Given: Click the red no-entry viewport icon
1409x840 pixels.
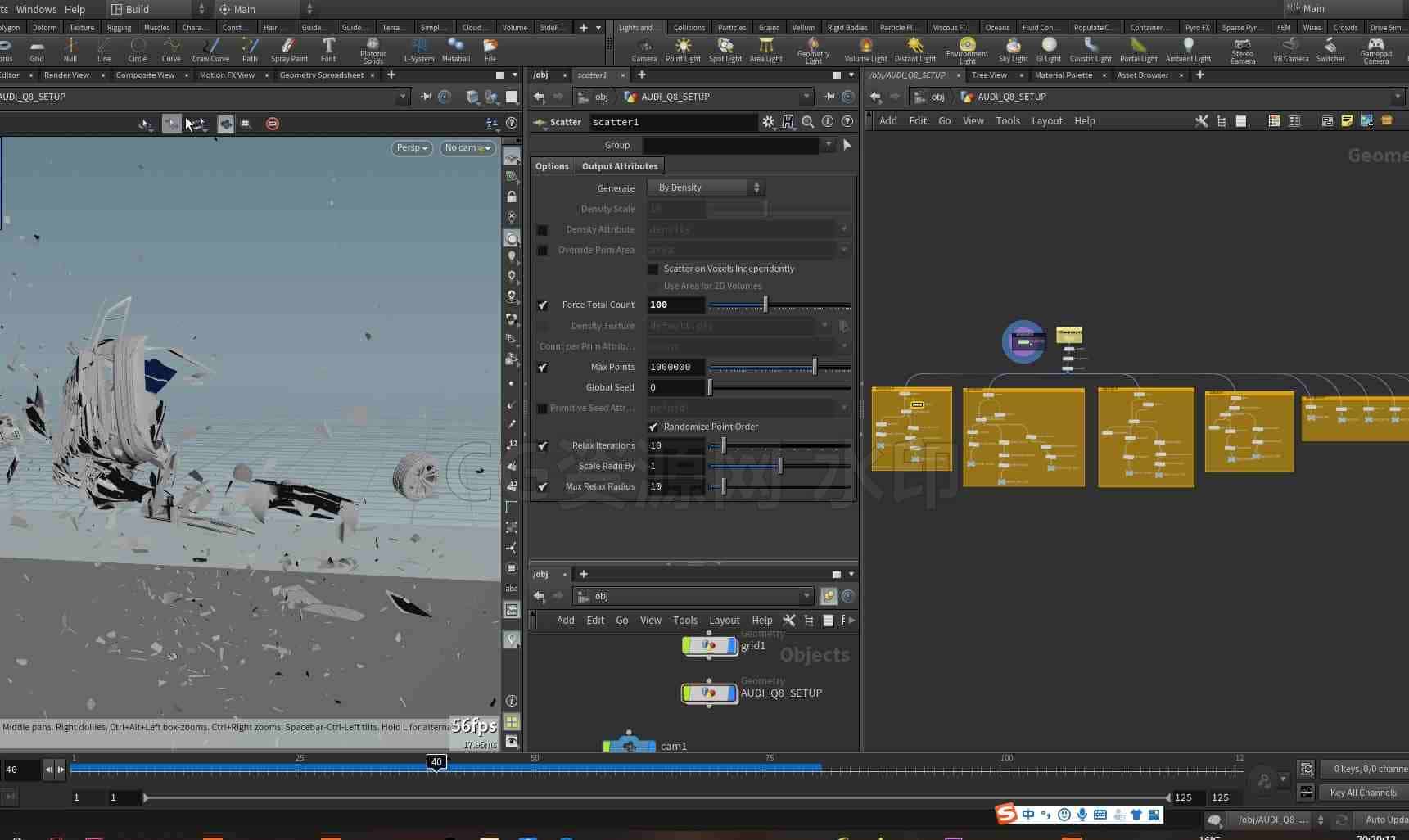Looking at the screenshot, I should [273, 124].
